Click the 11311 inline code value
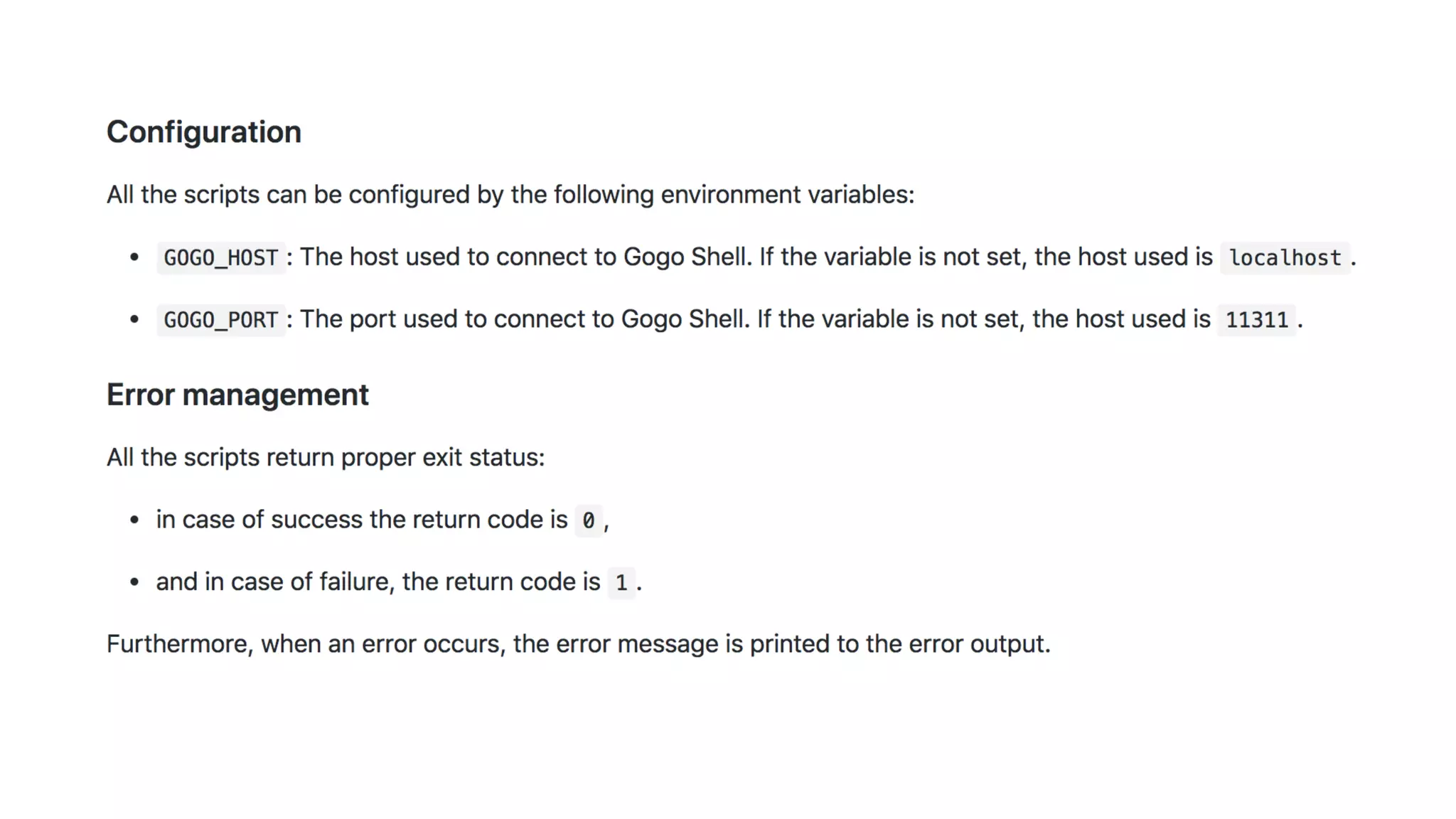1456x819 pixels. (x=1256, y=320)
